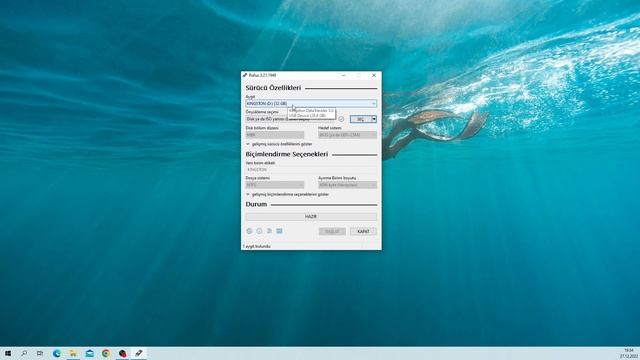Open File Explorer from the taskbar
Screen dimensions: 640x360
pos(73,353)
